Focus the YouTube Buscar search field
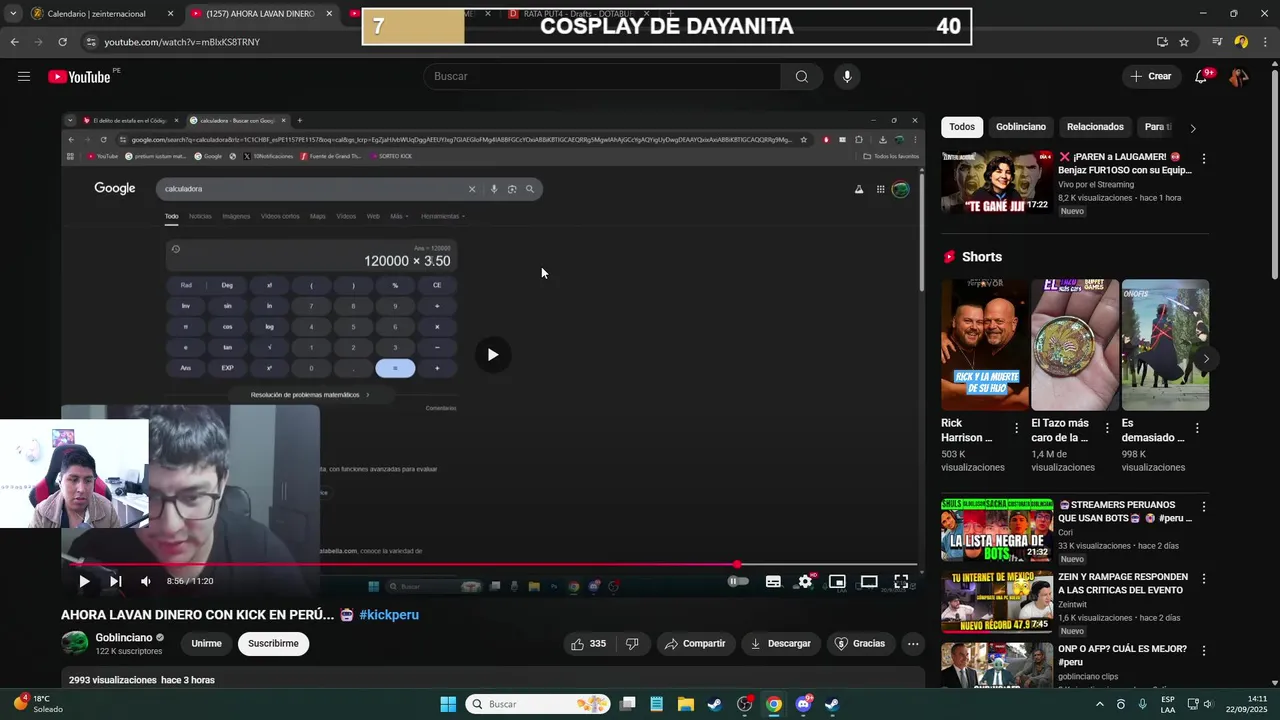 604,77
